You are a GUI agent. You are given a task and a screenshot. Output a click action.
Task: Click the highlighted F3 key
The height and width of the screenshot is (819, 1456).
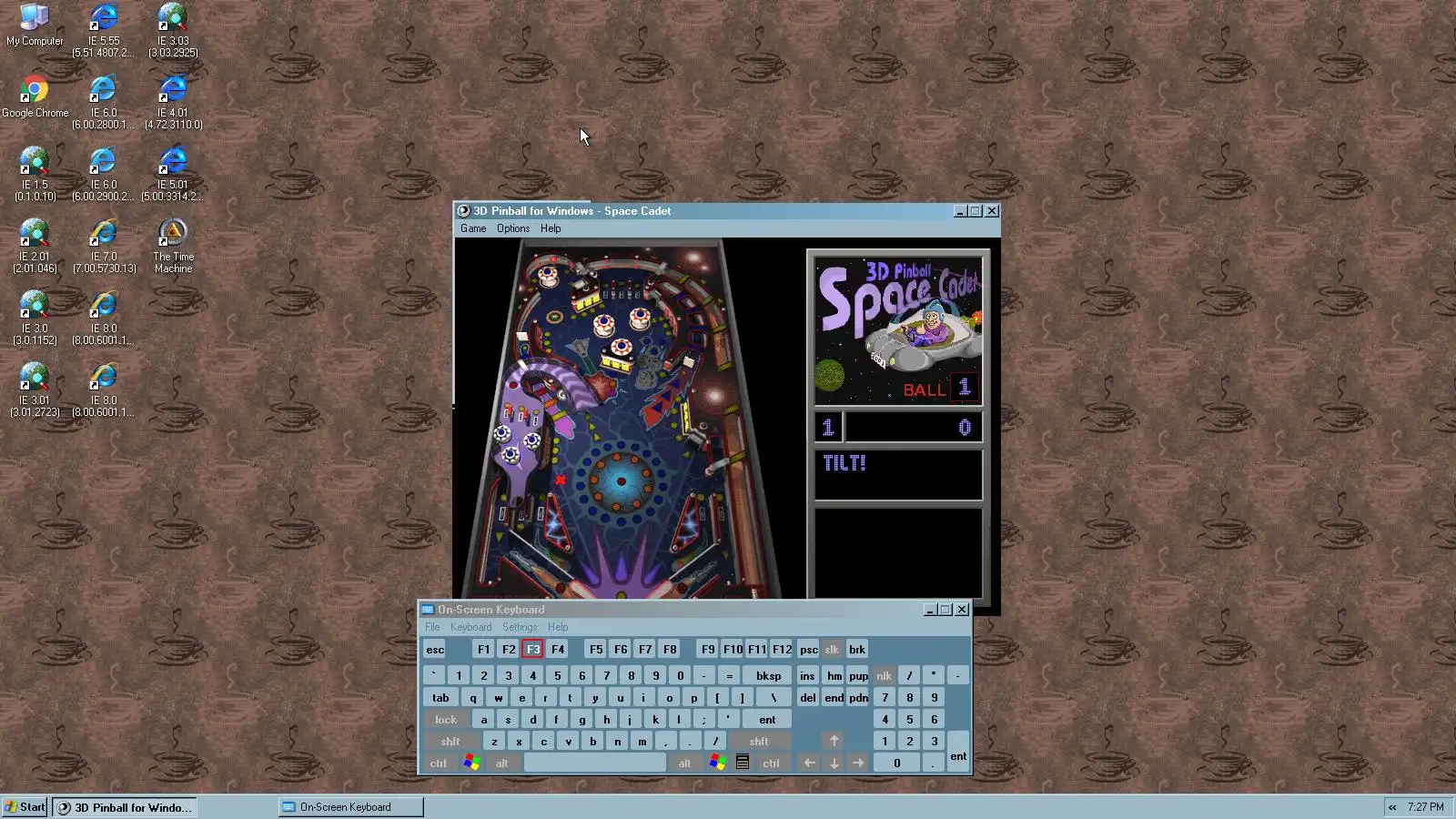pos(533,649)
